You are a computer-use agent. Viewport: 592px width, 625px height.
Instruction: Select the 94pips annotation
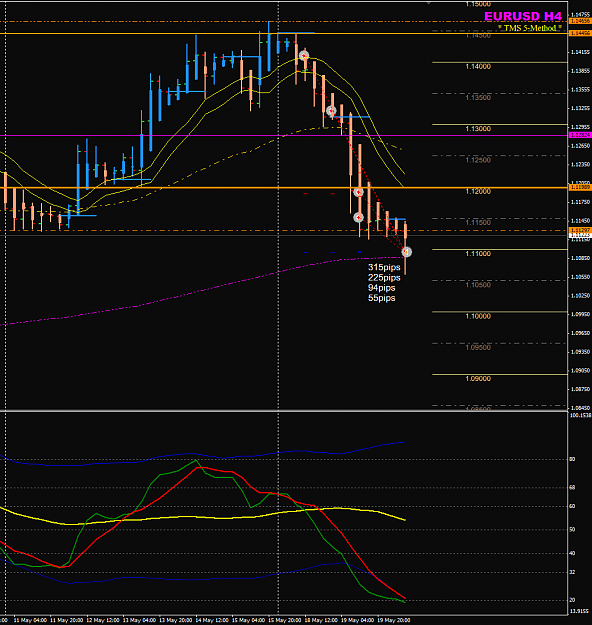(x=382, y=288)
